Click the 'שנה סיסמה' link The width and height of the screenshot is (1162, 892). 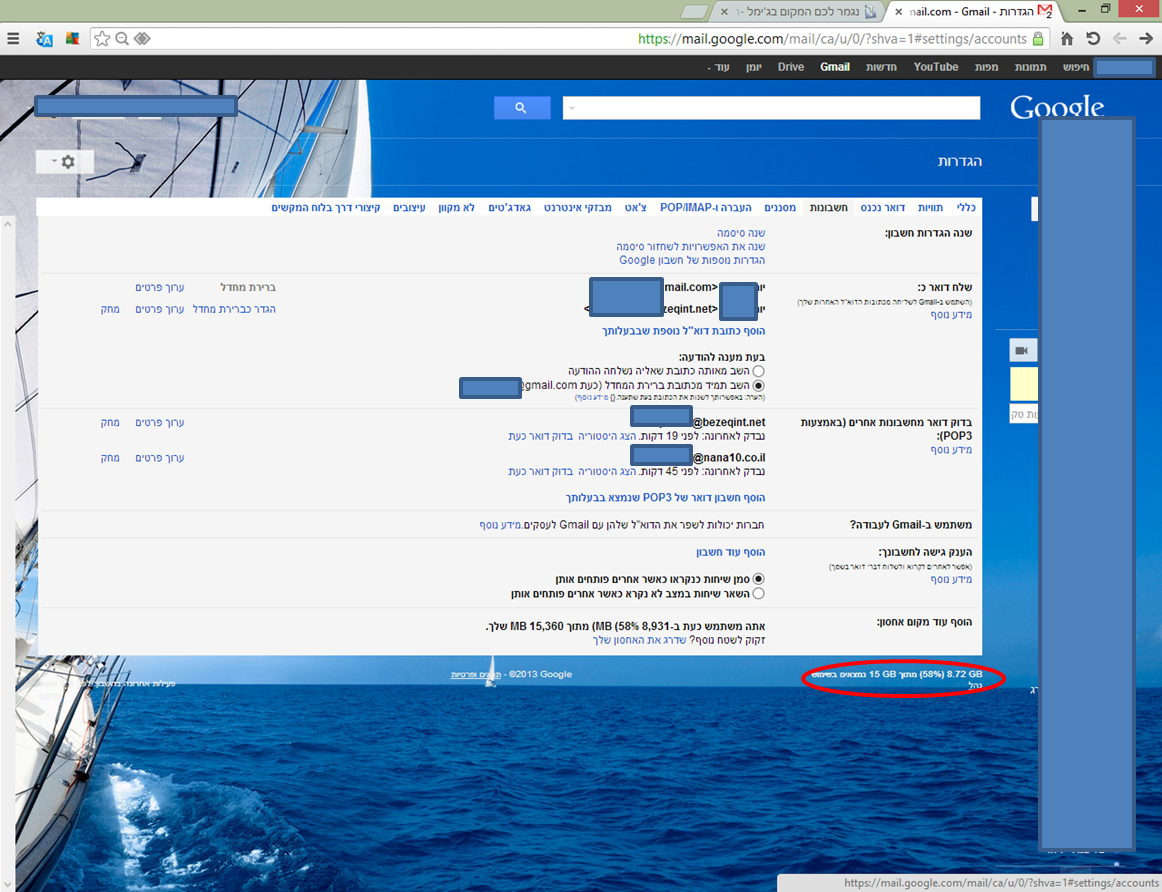point(741,233)
